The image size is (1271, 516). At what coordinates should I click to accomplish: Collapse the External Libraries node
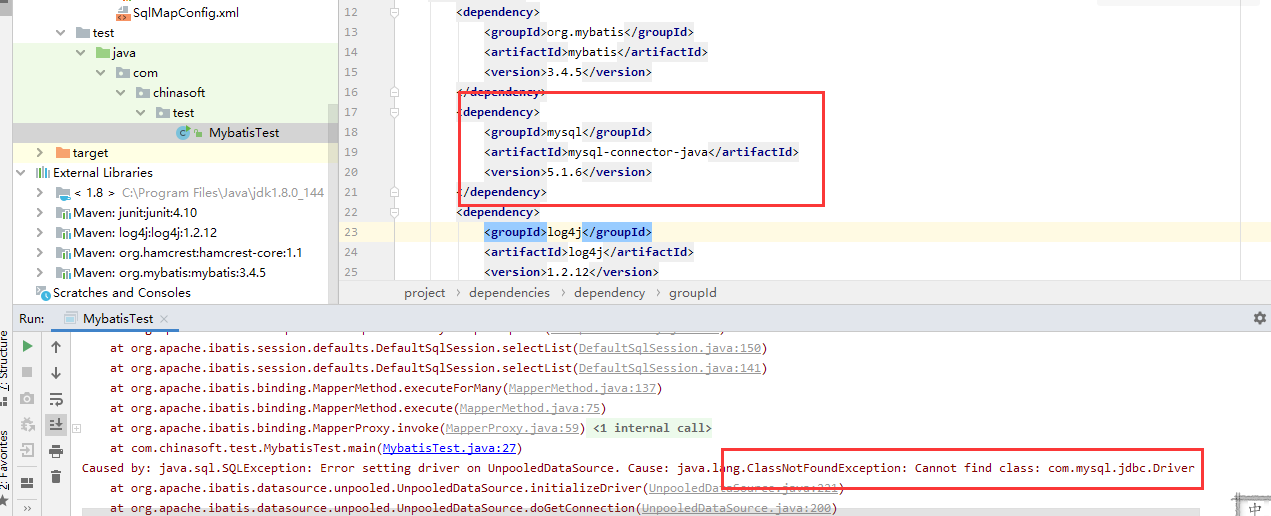[22, 173]
